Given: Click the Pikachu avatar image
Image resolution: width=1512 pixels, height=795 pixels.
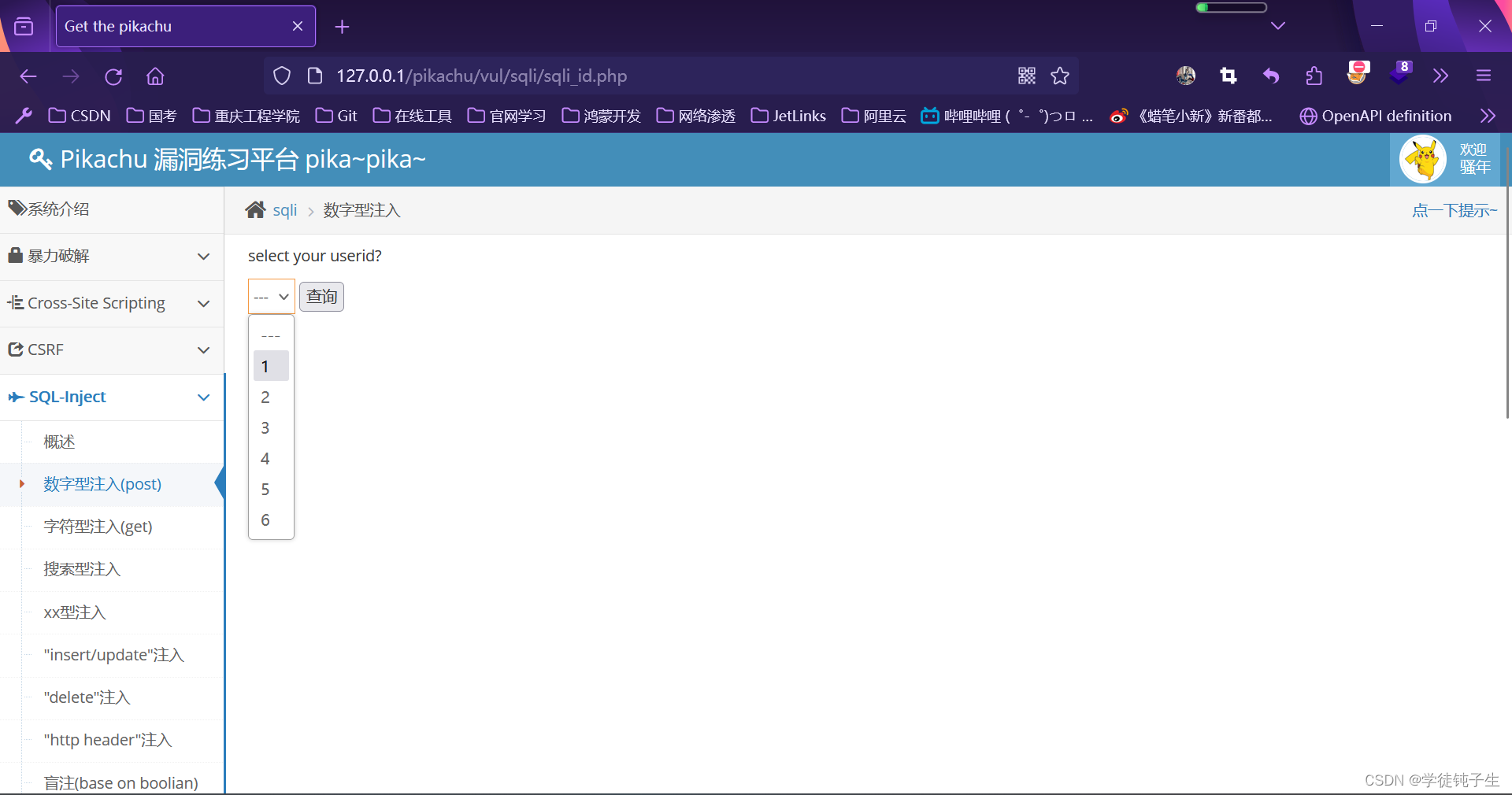Looking at the screenshot, I should pos(1423,158).
